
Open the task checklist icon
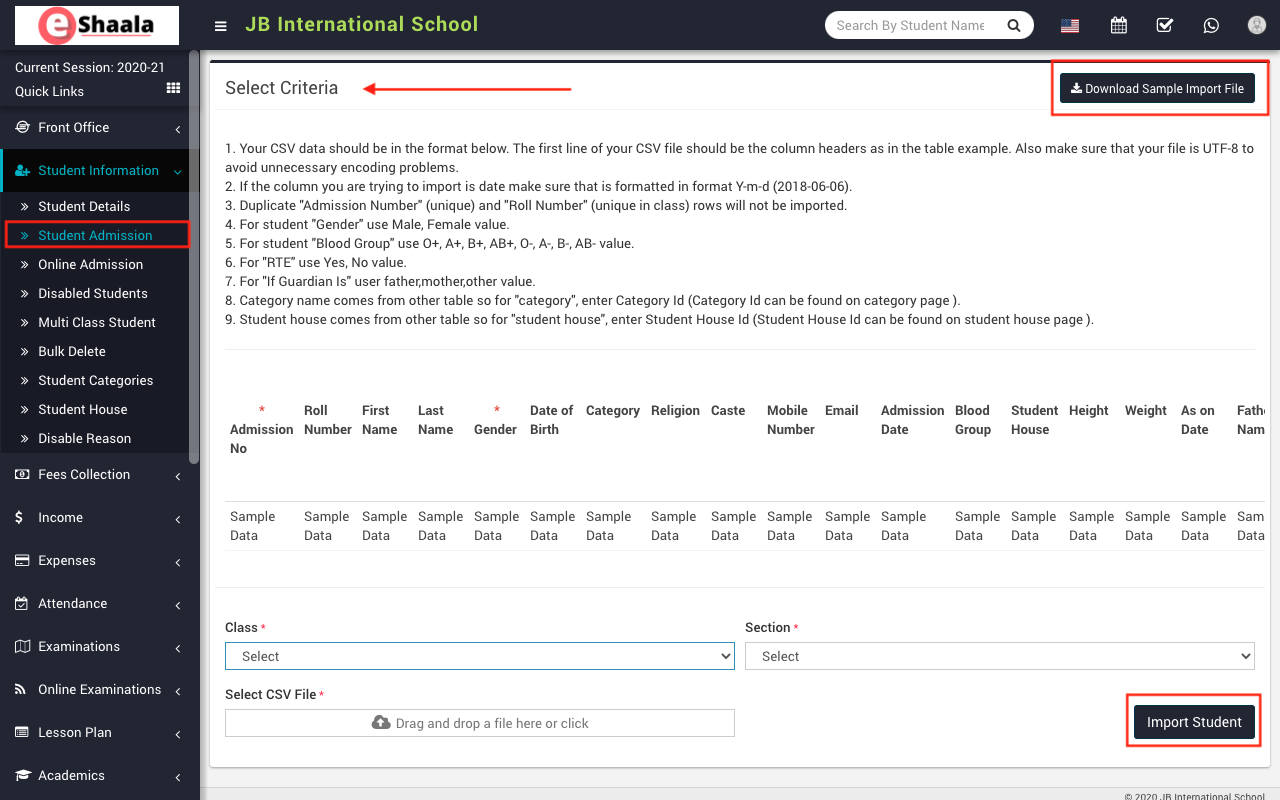tap(1165, 26)
